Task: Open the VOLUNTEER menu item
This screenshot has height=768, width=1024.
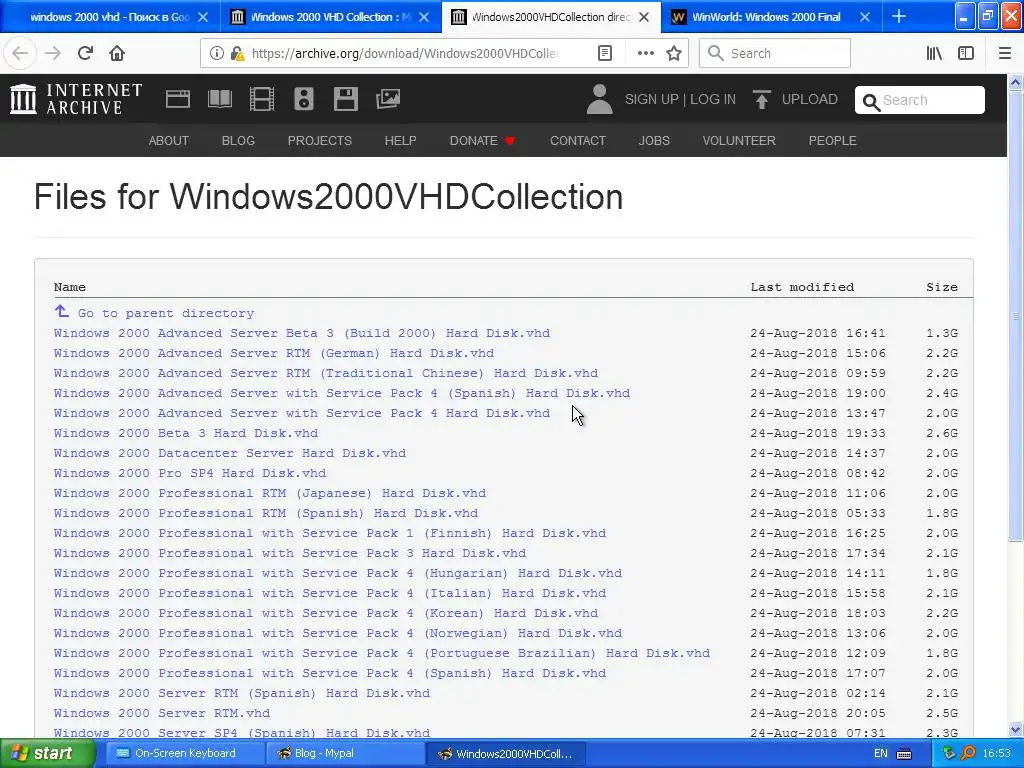Action: pyautogui.click(x=739, y=140)
